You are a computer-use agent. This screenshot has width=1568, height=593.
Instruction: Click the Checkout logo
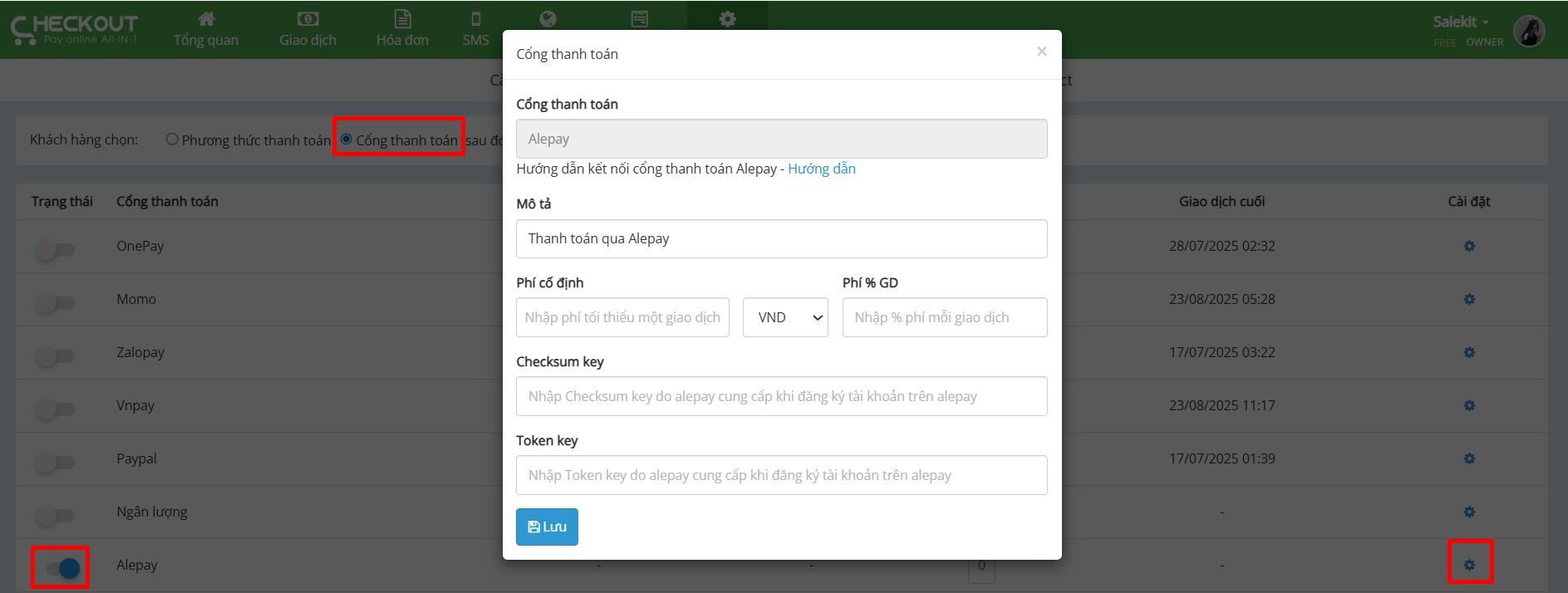[x=74, y=29]
